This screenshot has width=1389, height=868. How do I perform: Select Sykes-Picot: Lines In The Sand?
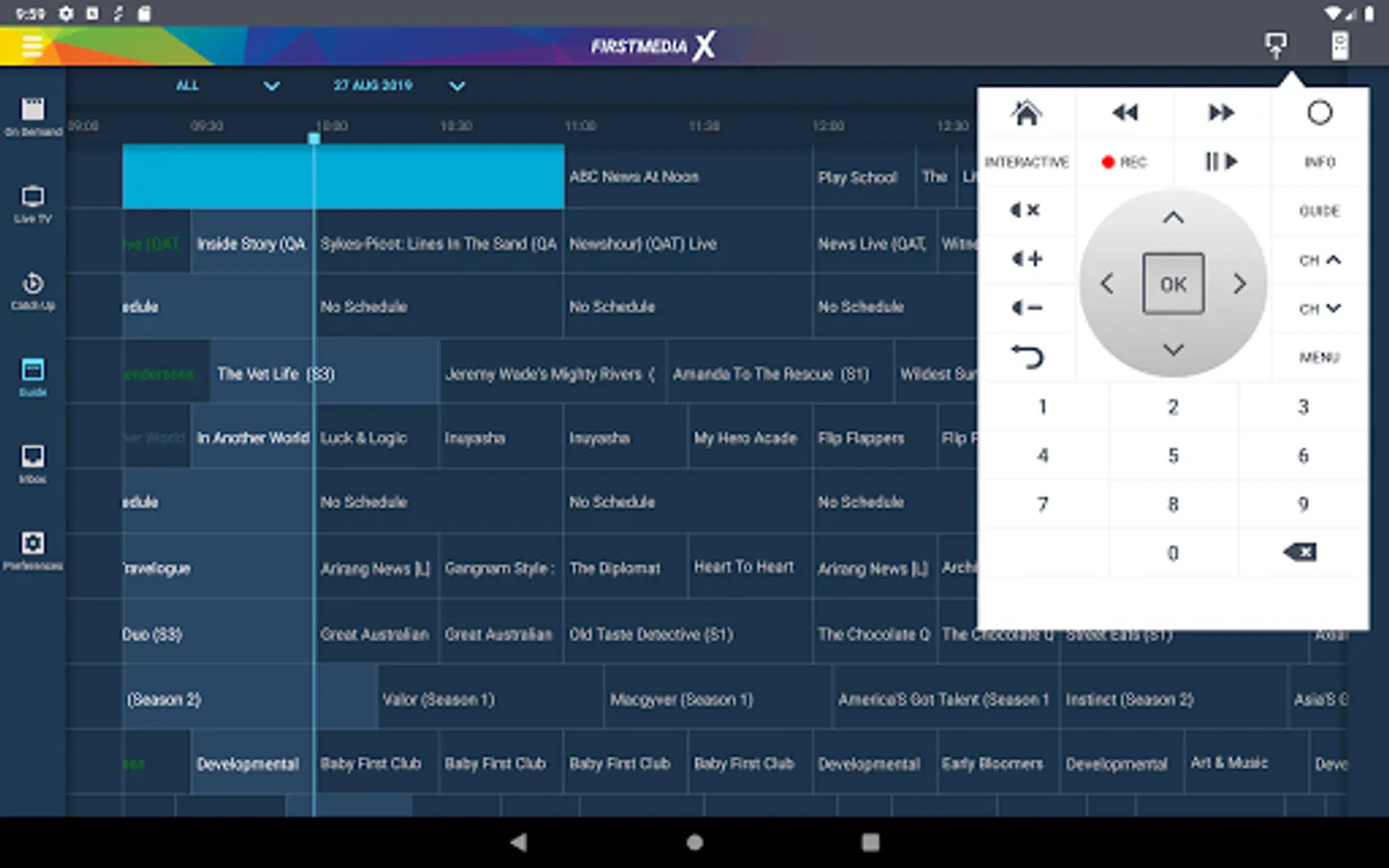[439, 243]
